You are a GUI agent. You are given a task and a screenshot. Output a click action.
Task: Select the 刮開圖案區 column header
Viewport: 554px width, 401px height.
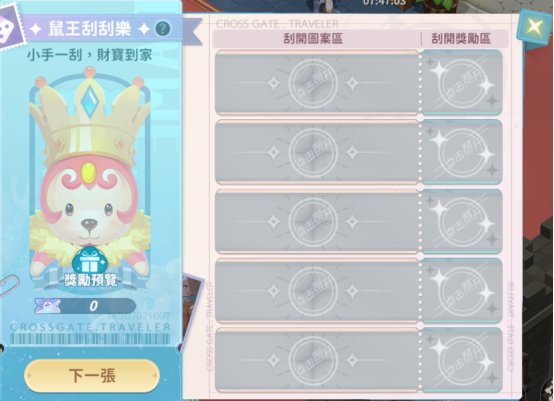(x=313, y=39)
